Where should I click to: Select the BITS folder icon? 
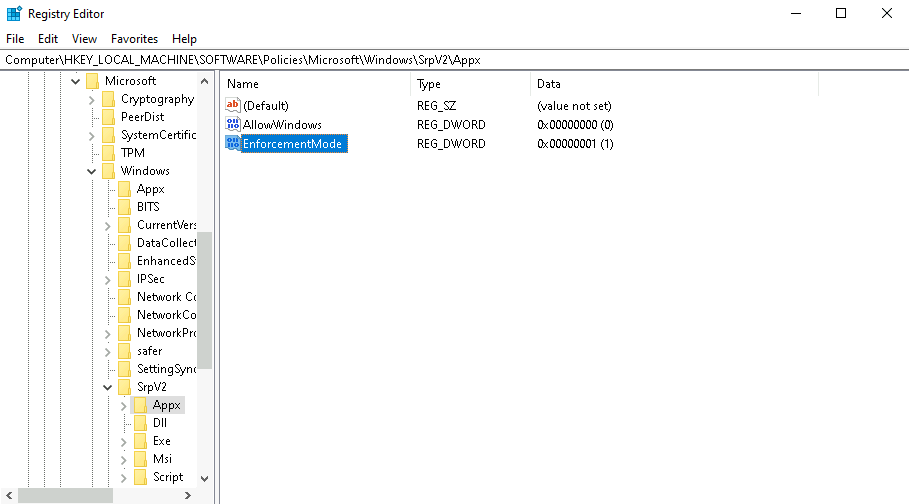tap(125, 207)
